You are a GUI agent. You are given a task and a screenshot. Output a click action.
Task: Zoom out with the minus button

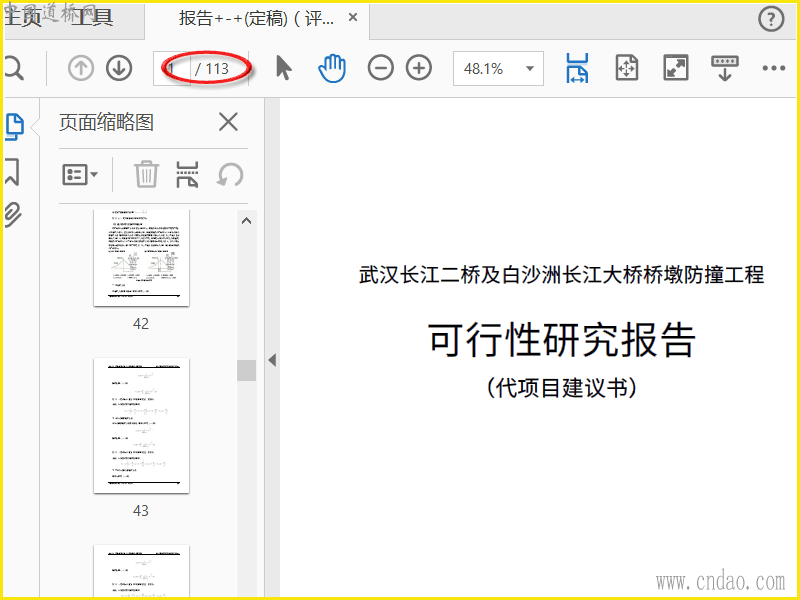click(381, 68)
